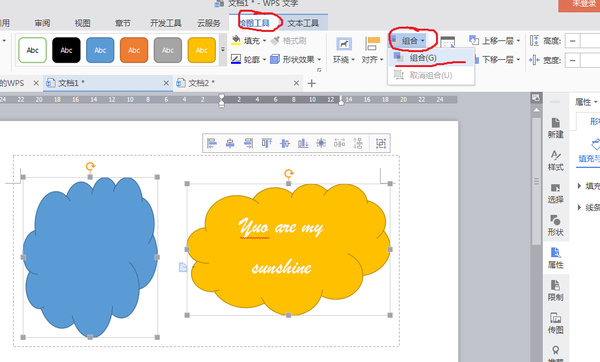Click the 'sunshine' text in yellow cloud
Image resolution: width=600 pixels, height=362 pixels.
[x=281, y=267]
